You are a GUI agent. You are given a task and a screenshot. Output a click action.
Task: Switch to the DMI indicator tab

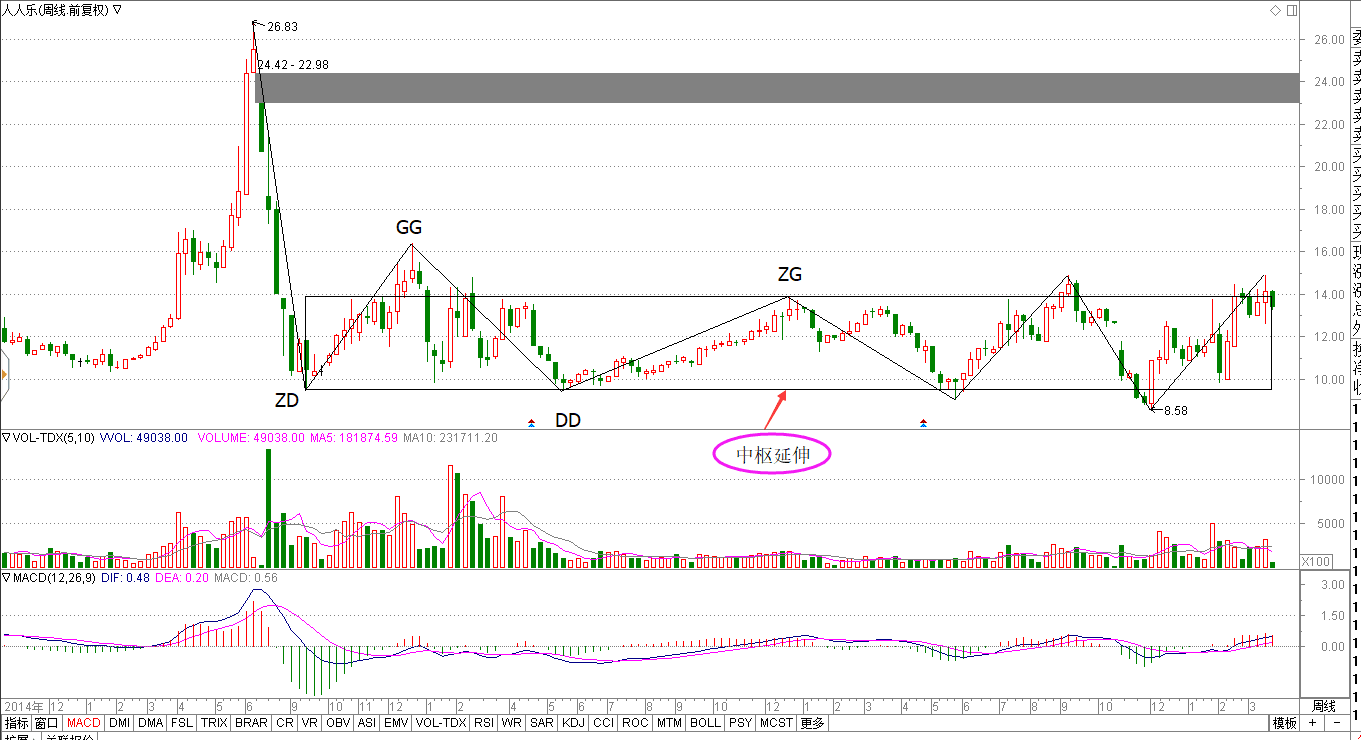coord(119,723)
